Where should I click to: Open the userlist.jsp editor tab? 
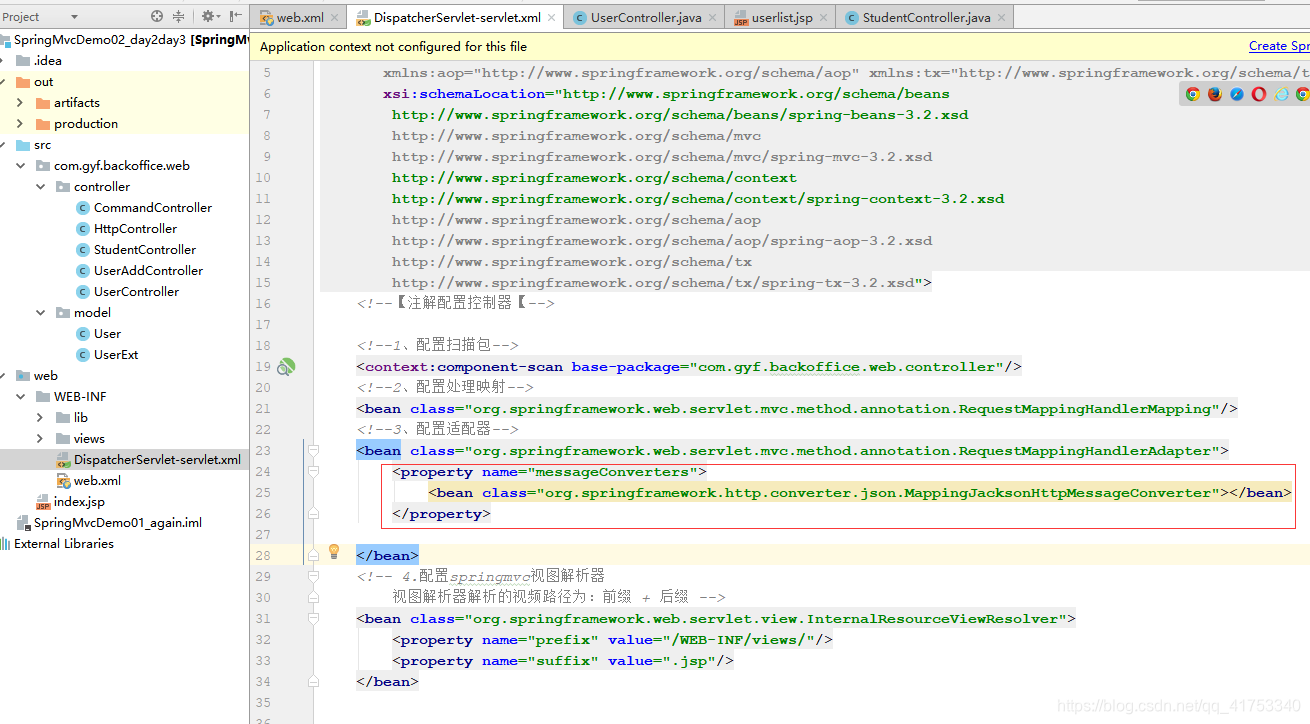[x=782, y=17]
